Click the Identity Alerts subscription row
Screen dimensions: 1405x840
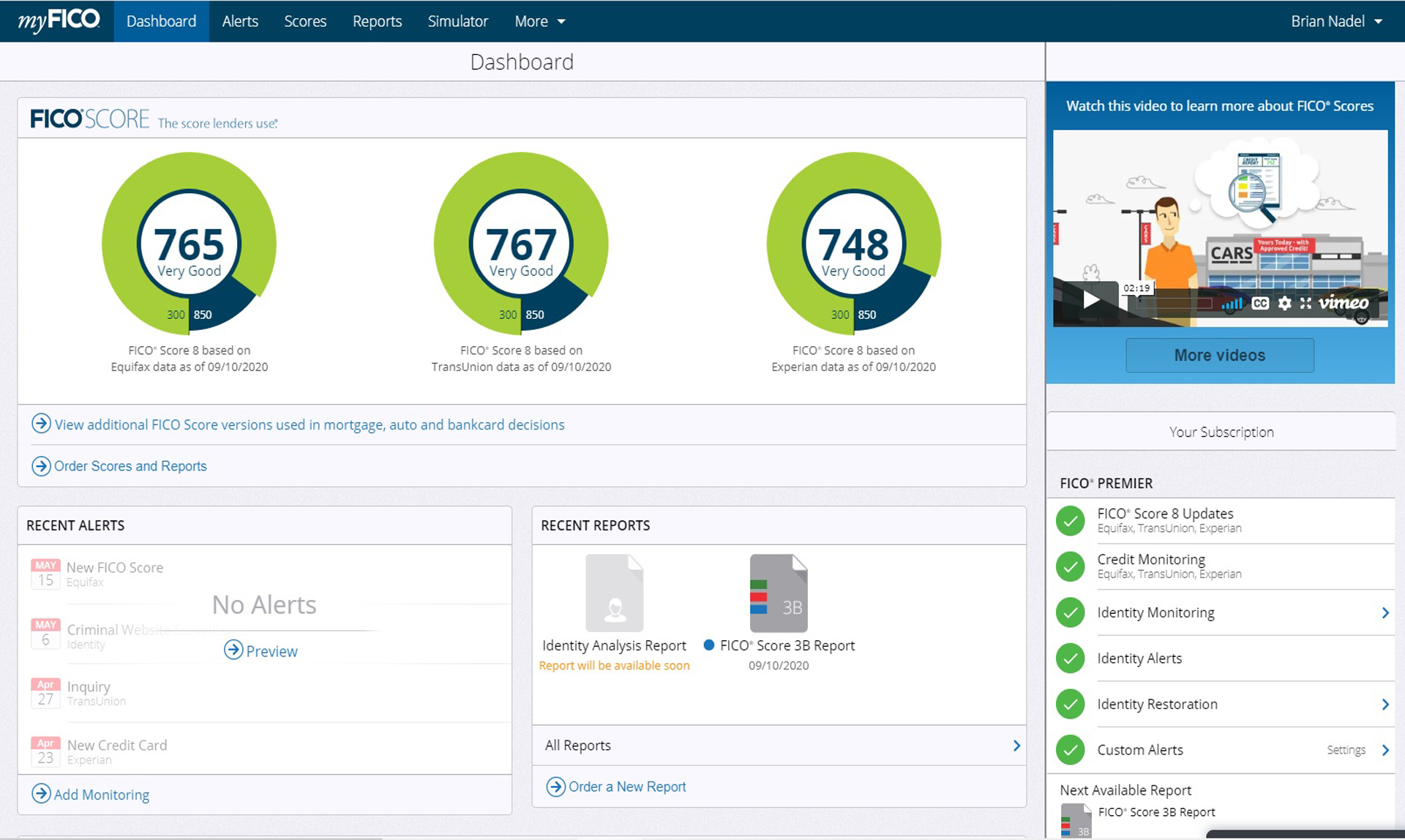tap(1221, 658)
